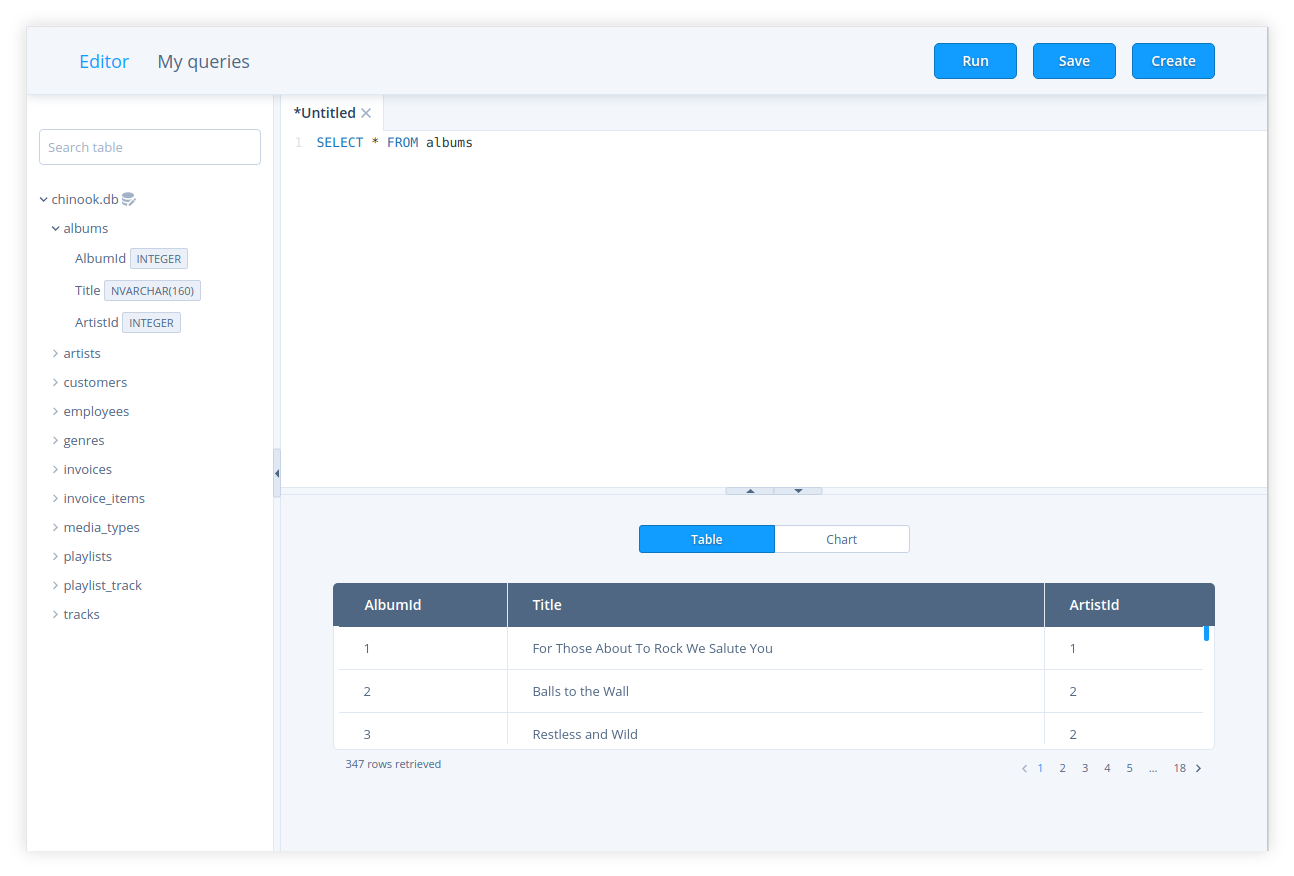Expand the artists table node
1294x876 pixels.
pos(56,353)
